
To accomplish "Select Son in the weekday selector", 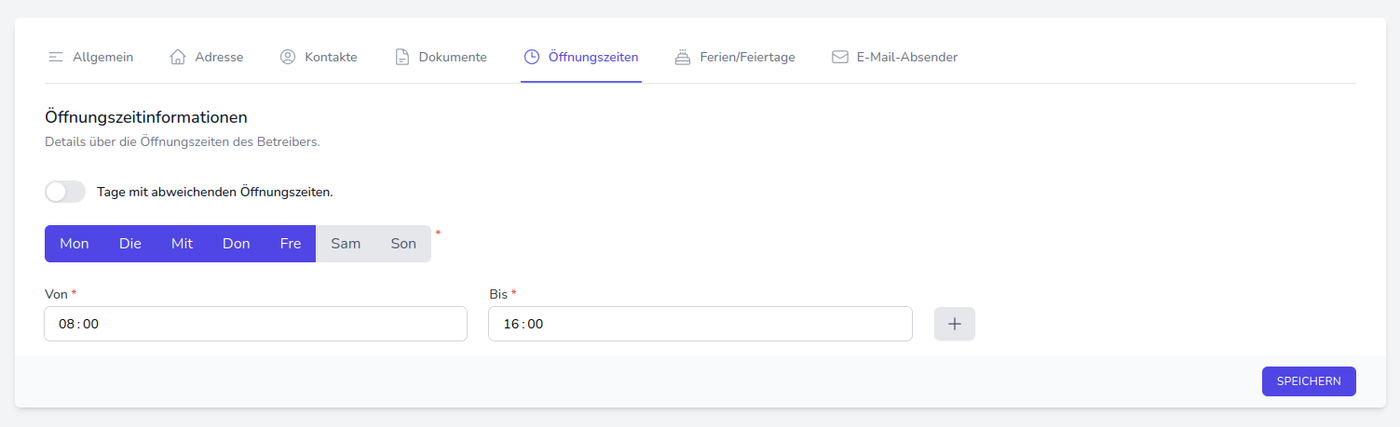I will 403,243.
